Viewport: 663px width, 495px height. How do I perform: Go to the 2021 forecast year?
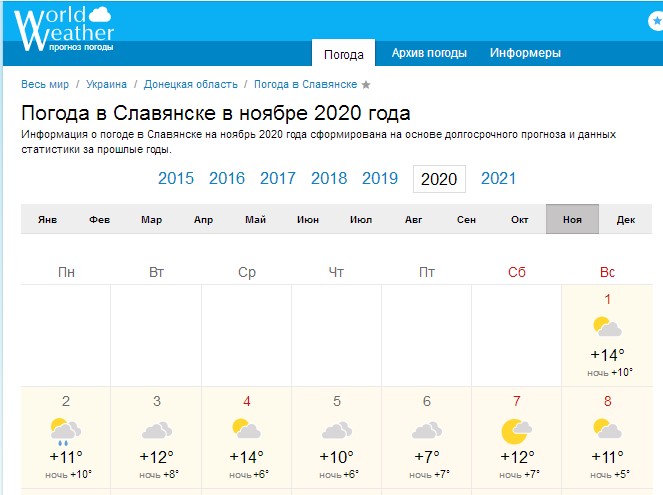pyautogui.click(x=499, y=179)
